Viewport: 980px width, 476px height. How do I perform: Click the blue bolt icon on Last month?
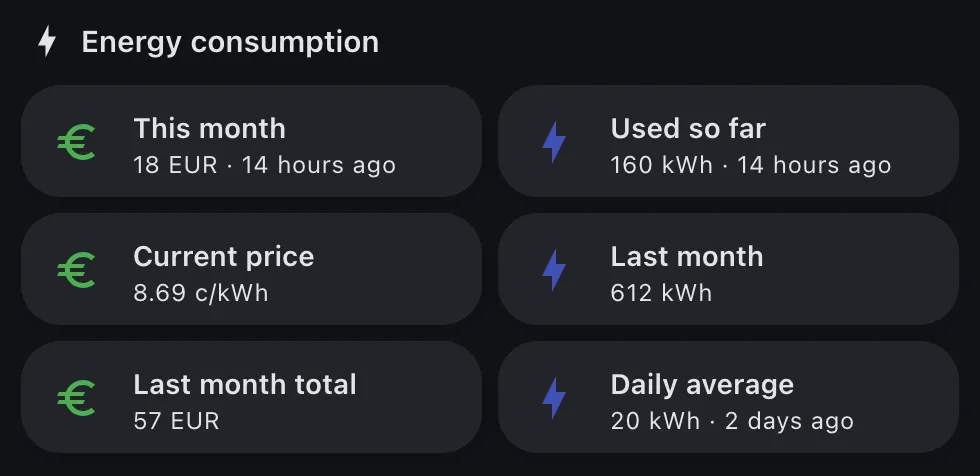click(x=554, y=270)
